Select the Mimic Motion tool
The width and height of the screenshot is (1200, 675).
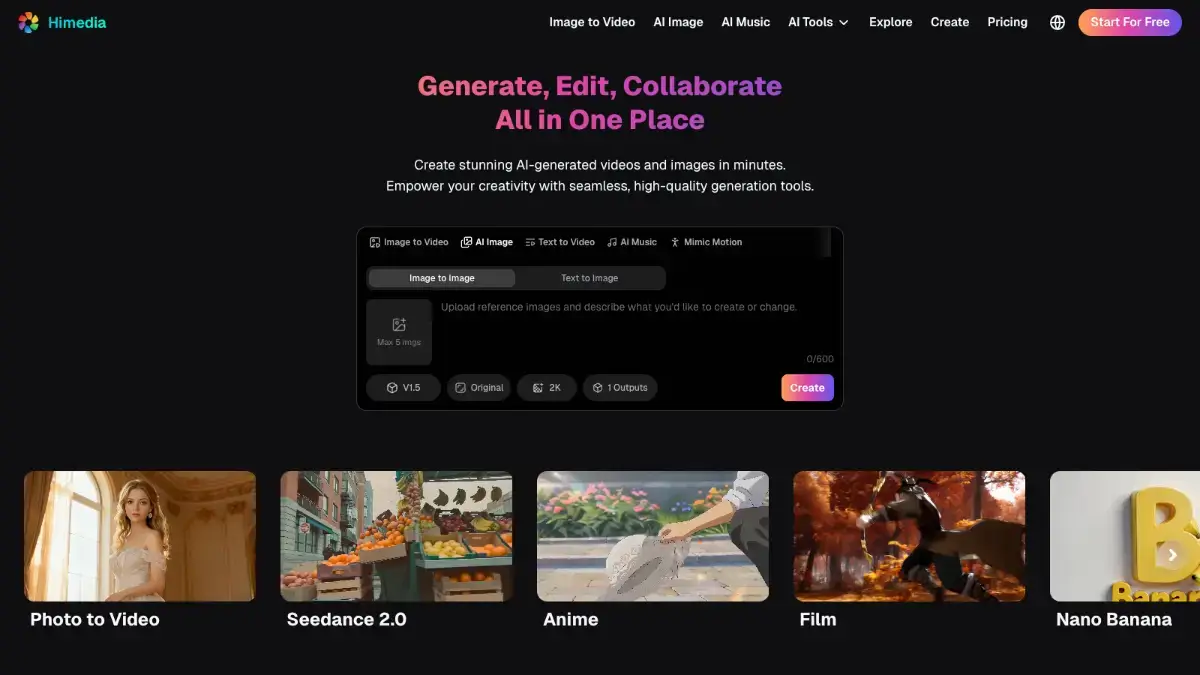(706, 242)
